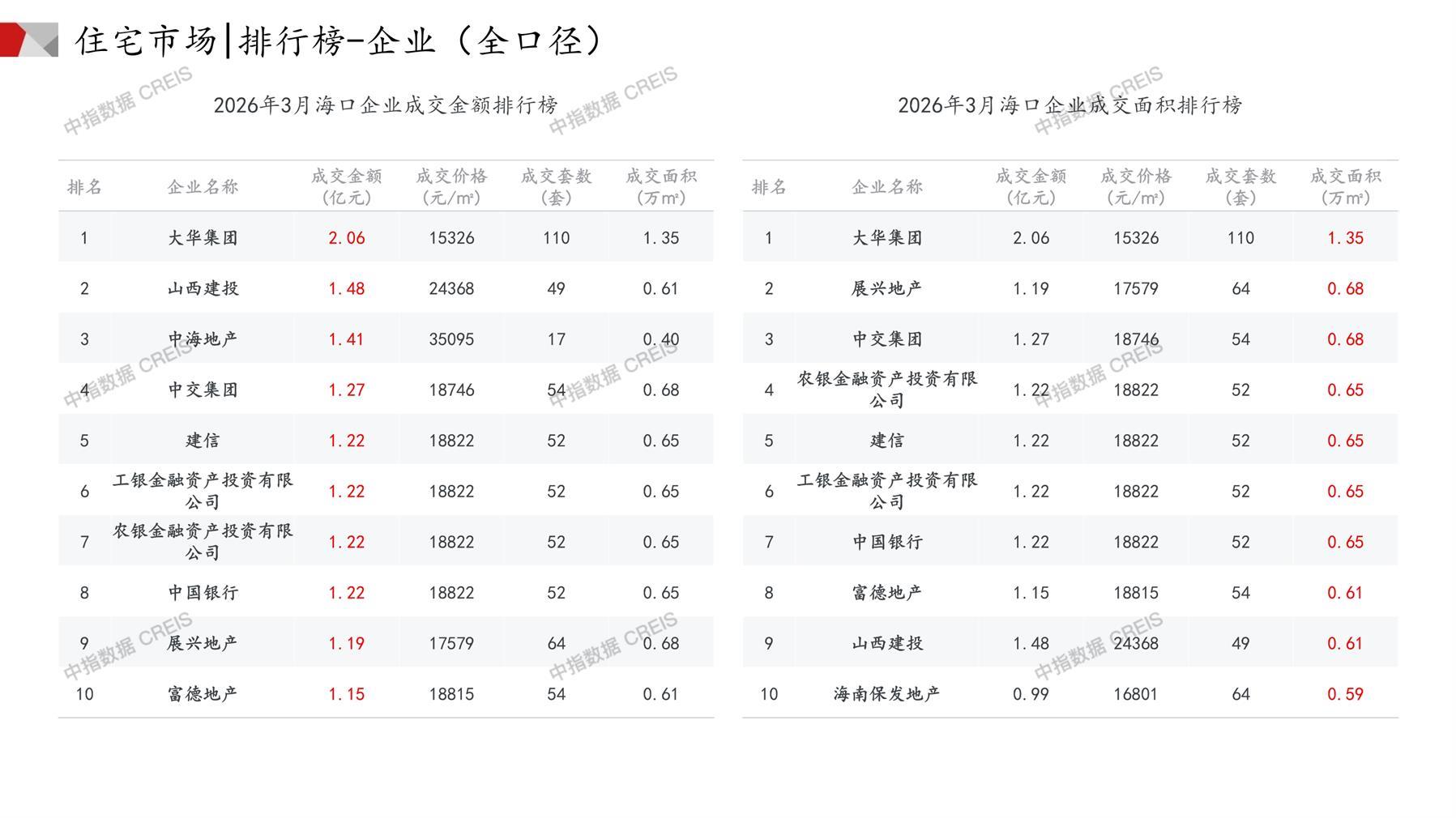The height and width of the screenshot is (818, 1456).
Task: Click the slide title 住宅市场|排行榜-企业（全口径）
Action: pos(340,40)
